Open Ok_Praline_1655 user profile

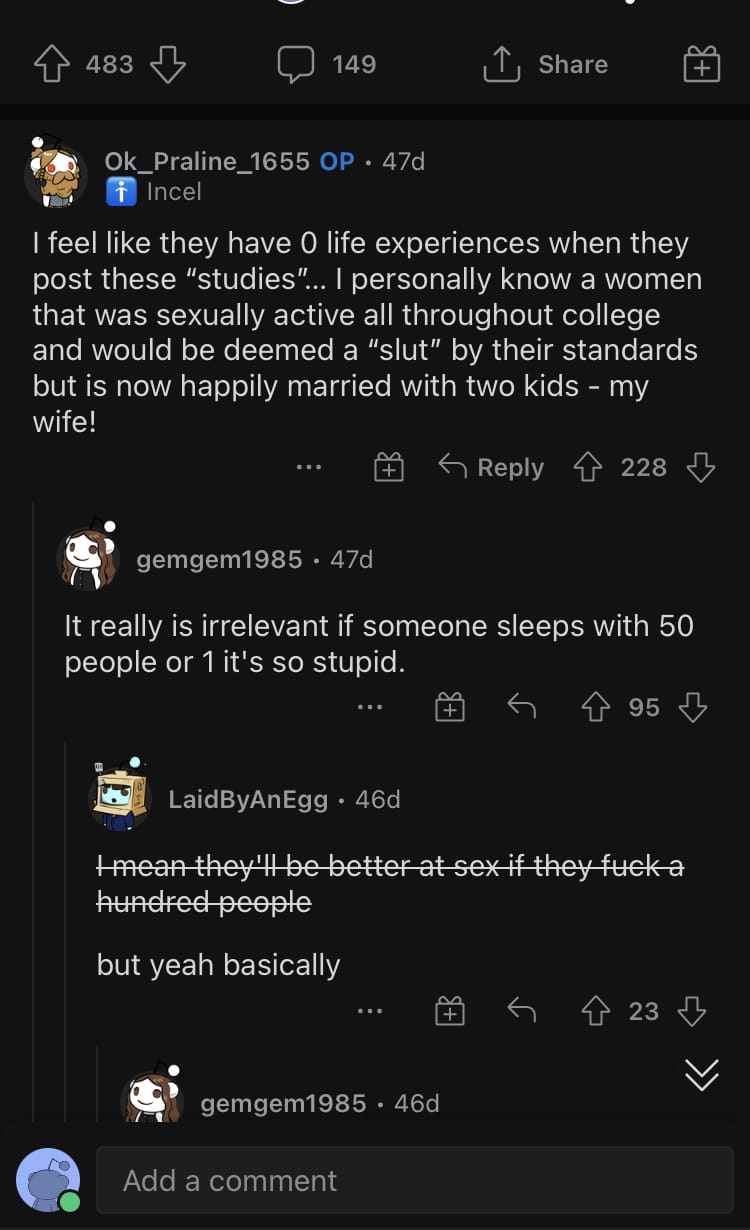(x=207, y=161)
